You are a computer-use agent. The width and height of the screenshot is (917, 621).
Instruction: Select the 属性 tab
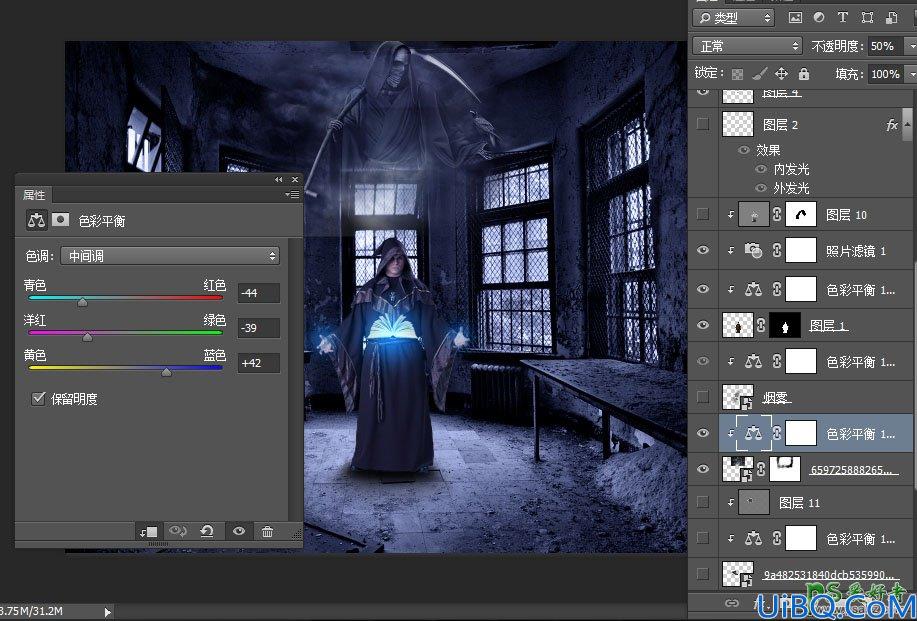tap(34, 195)
